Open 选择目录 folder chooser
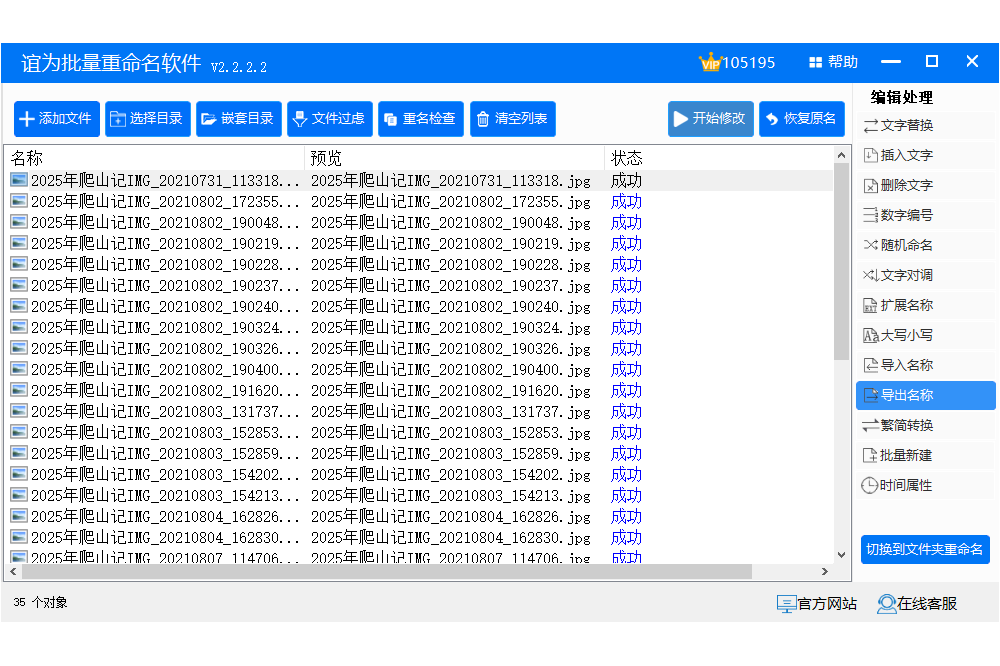The width and height of the screenshot is (1000, 666). tap(147, 119)
